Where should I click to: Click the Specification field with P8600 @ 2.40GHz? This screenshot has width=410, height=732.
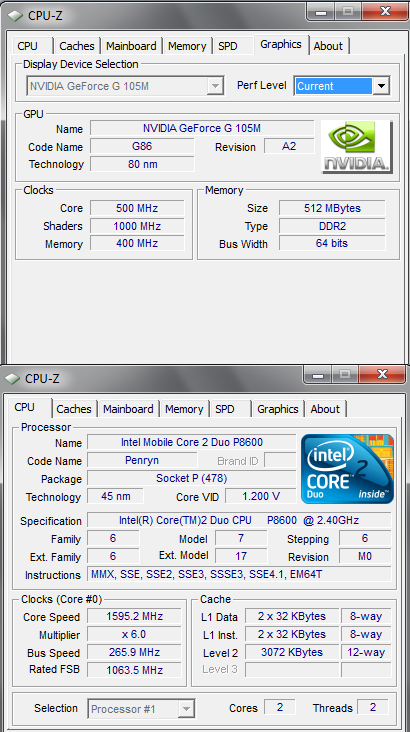coord(239,520)
